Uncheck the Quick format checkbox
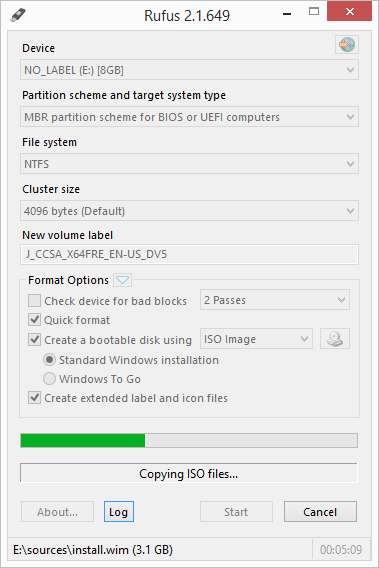Screen dimensions: 379x568 35,320
